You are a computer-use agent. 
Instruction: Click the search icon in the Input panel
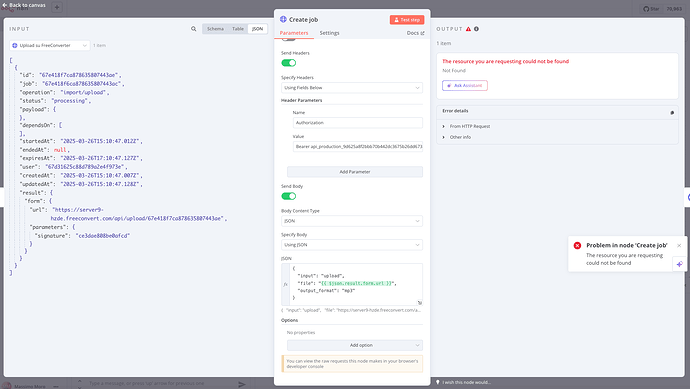pos(194,29)
